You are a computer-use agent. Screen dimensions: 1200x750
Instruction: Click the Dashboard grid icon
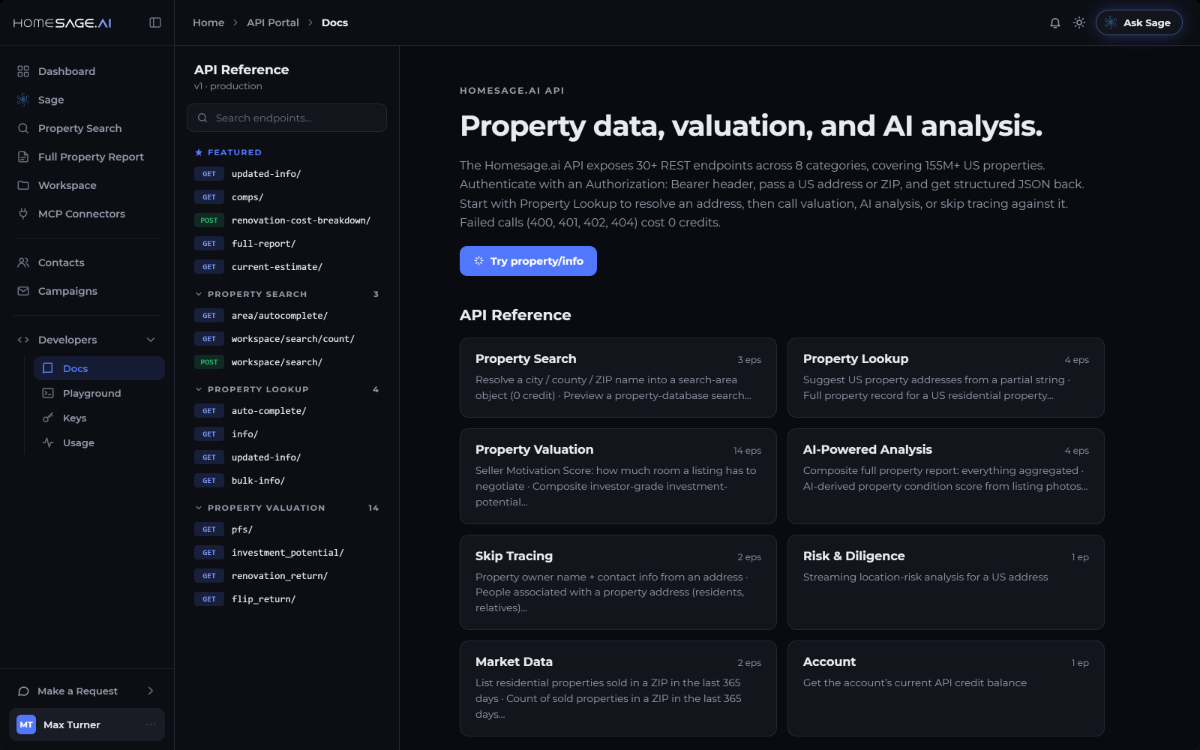click(23, 71)
